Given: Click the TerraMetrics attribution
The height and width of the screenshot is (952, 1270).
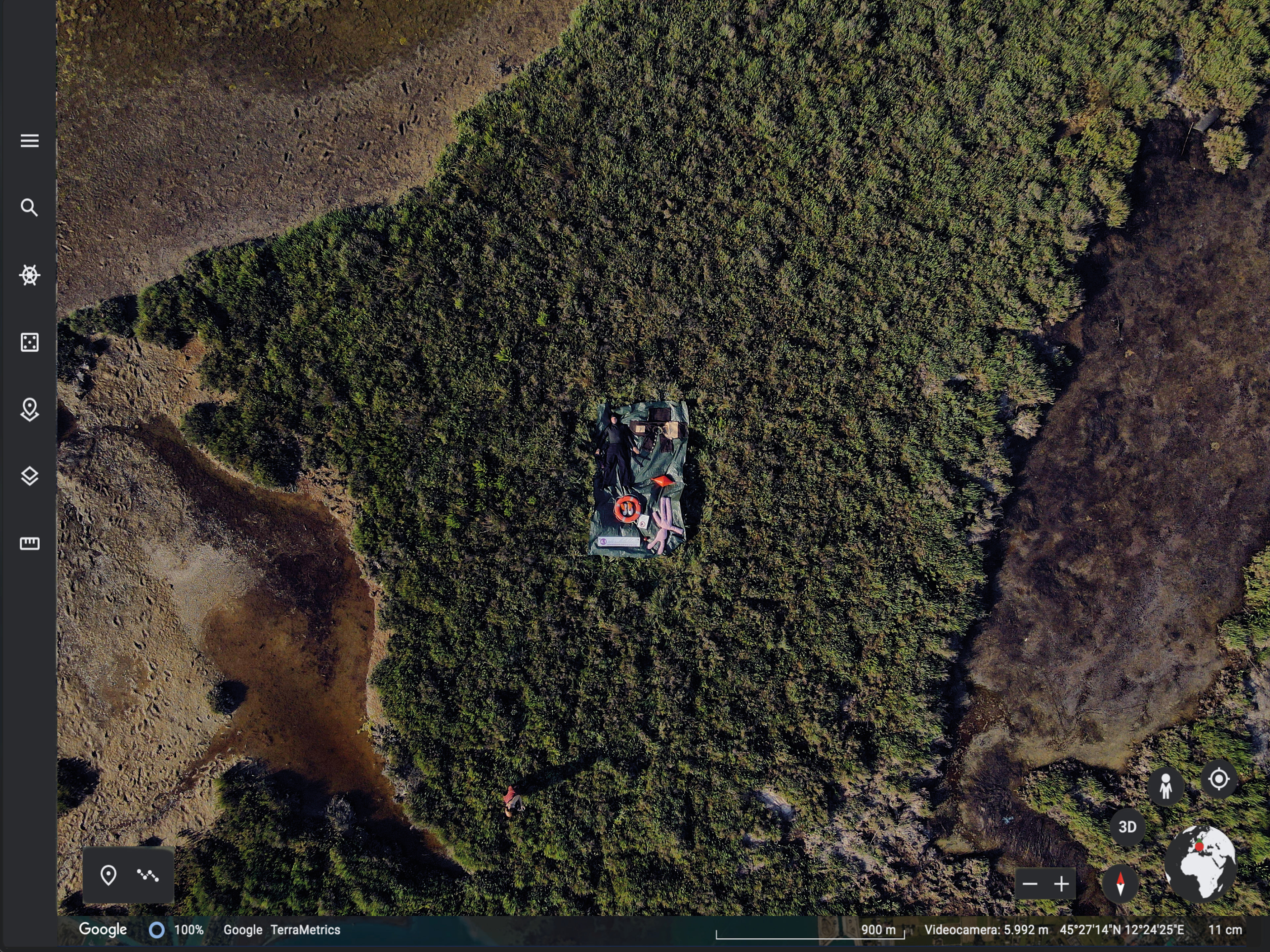Looking at the screenshot, I should [306, 930].
